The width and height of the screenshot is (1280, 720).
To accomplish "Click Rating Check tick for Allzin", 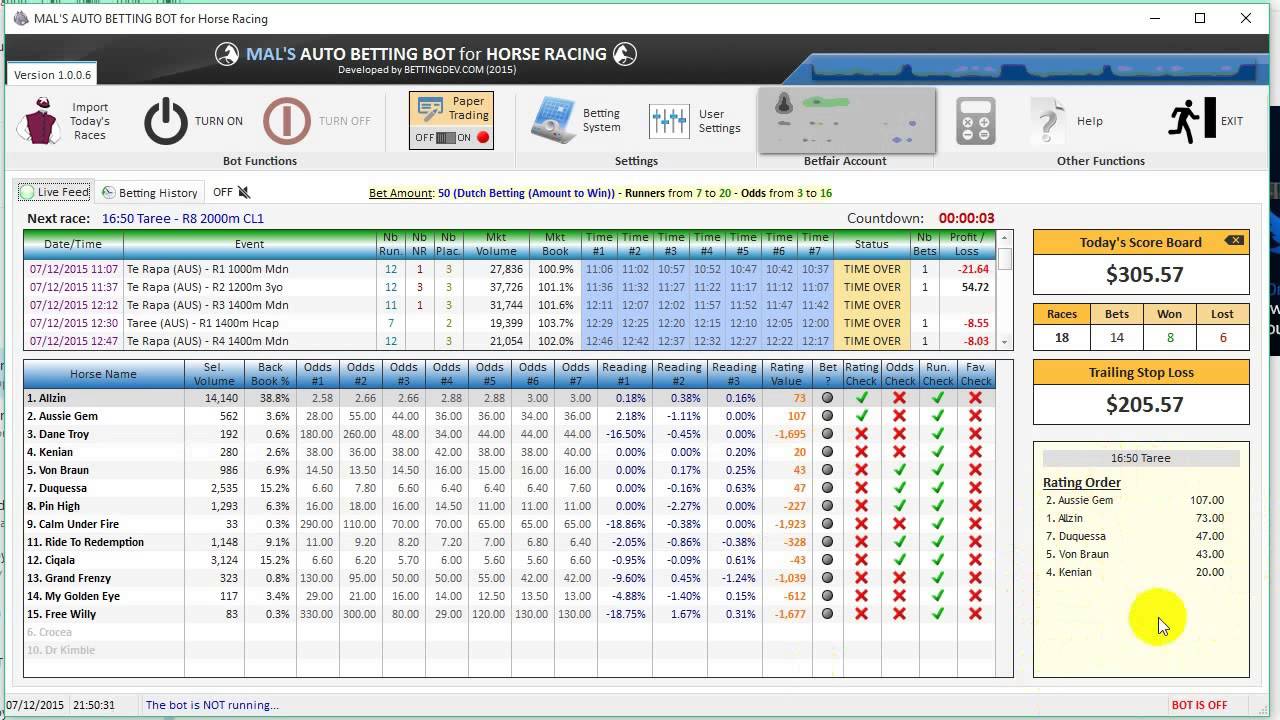I will click(x=862, y=398).
